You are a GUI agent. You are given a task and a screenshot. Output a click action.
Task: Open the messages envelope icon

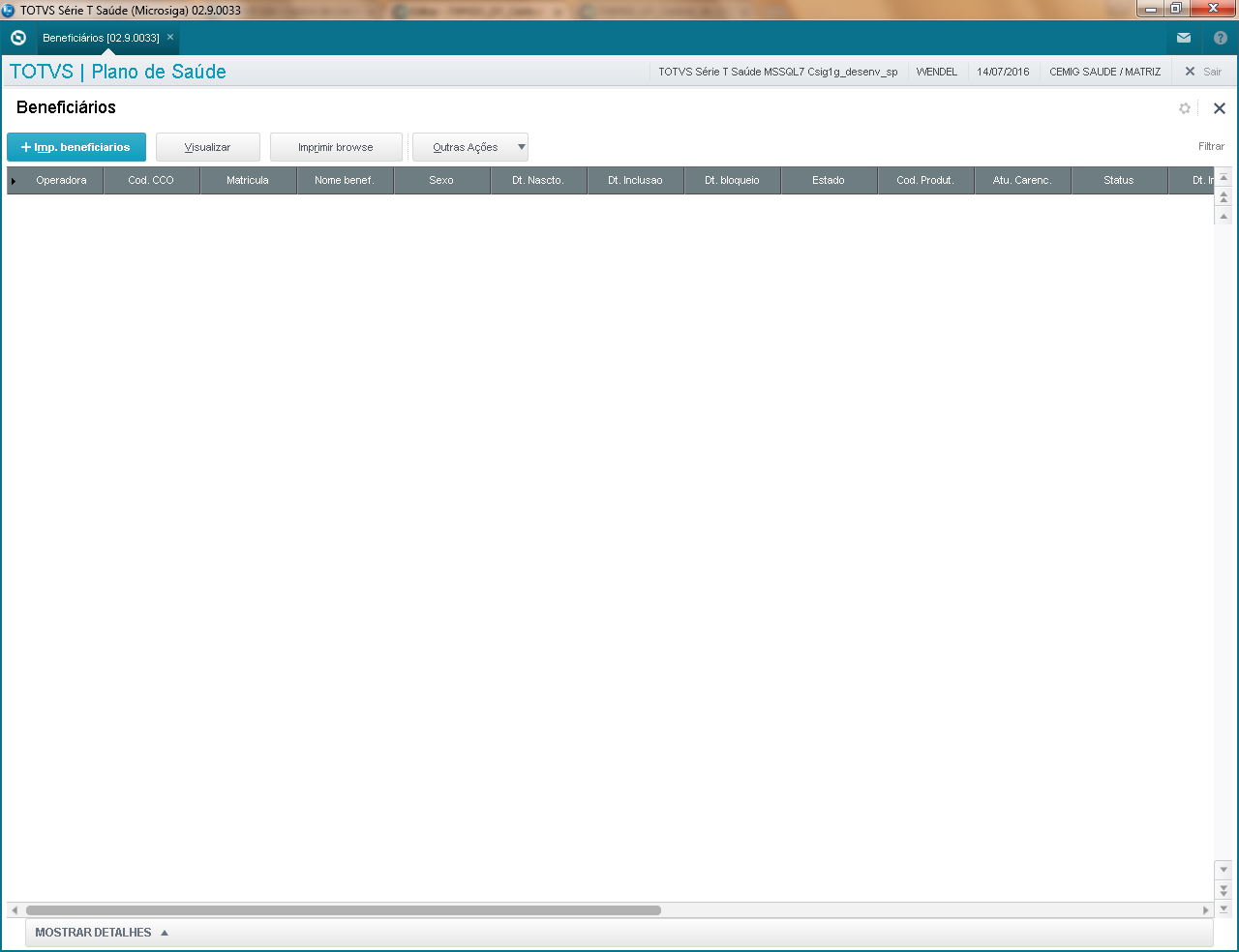[x=1184, y=38]
